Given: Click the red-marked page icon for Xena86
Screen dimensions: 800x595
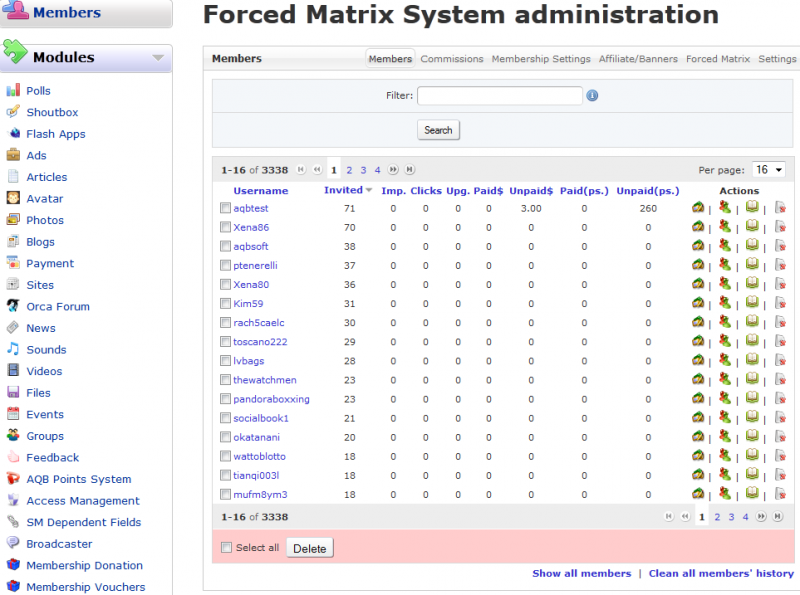Looking at the screenshot, I should (780, 227).
